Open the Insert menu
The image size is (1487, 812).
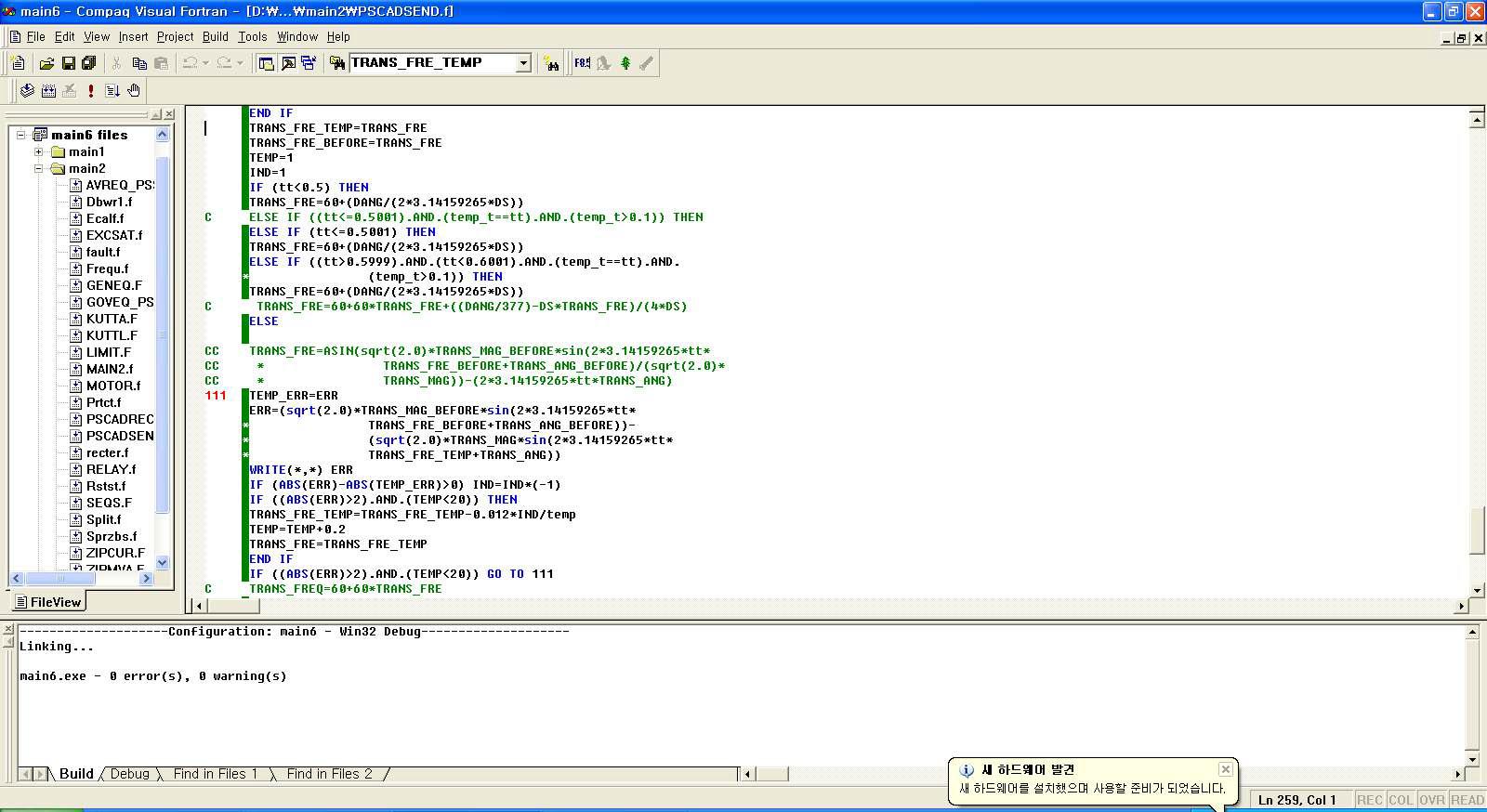pyautogui.click(x=133, y=37)
